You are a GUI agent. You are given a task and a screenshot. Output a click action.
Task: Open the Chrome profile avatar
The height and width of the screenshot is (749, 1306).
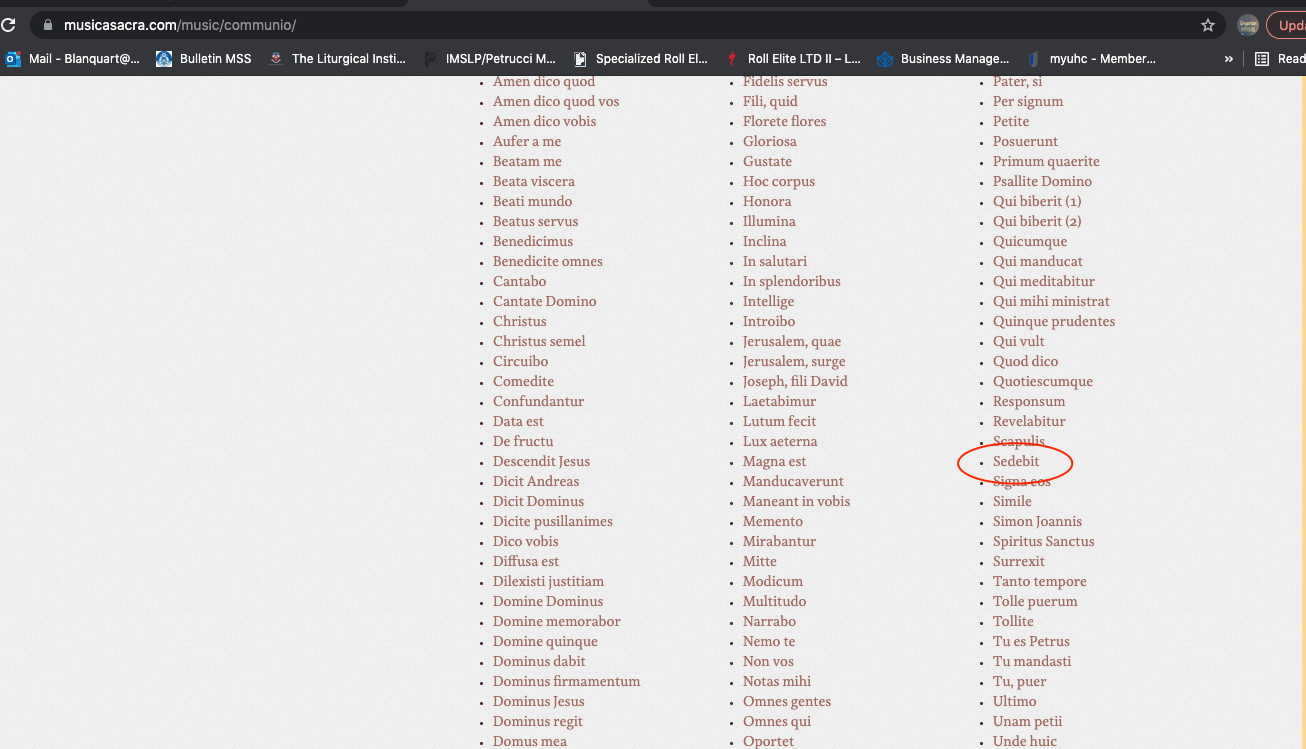pos(1247,25)
